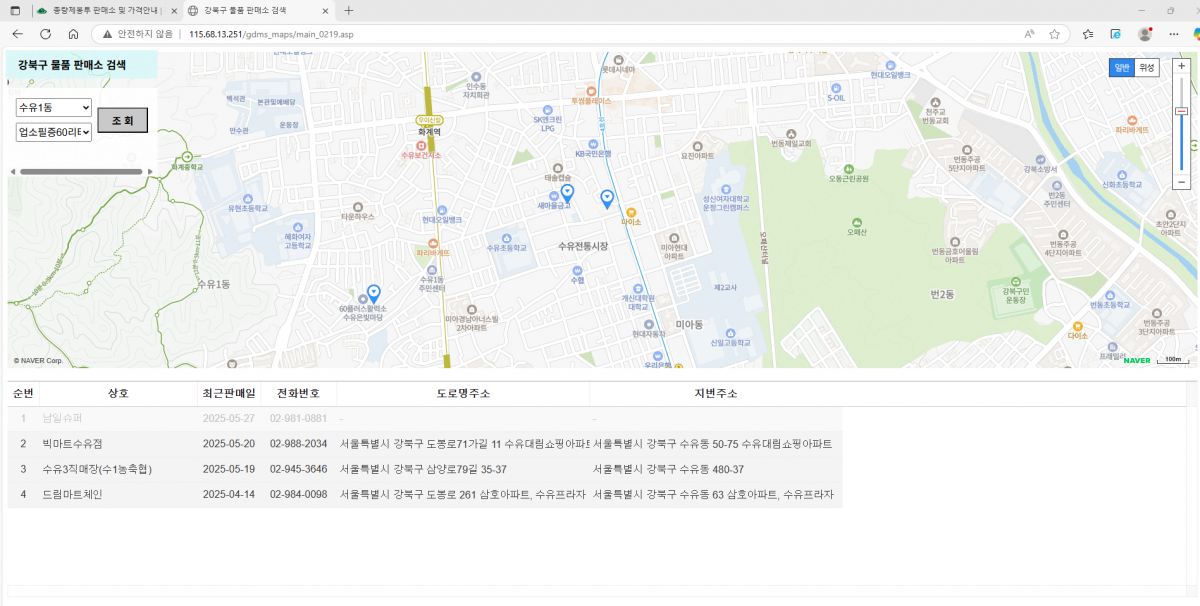Click the NAVER logo on the map
This screenshot has height=606, width=1200.
1137,360
